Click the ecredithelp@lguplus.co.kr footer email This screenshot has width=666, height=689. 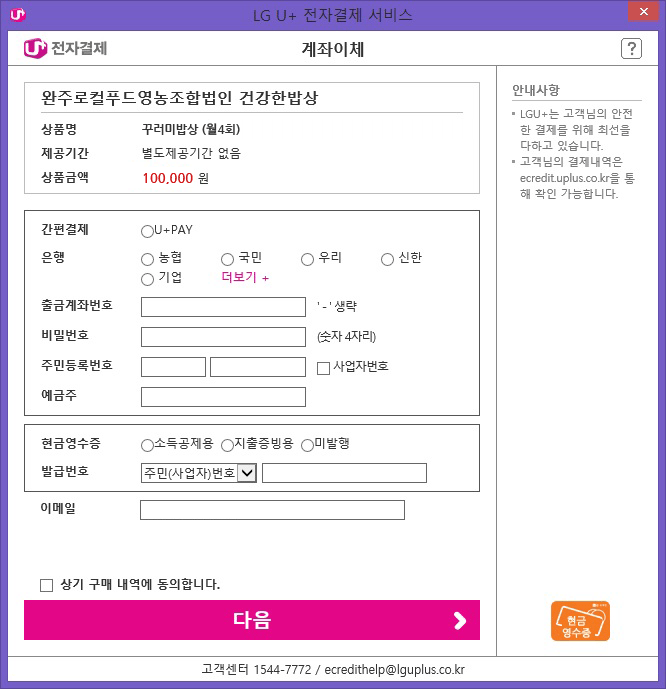tap(395, 670)
